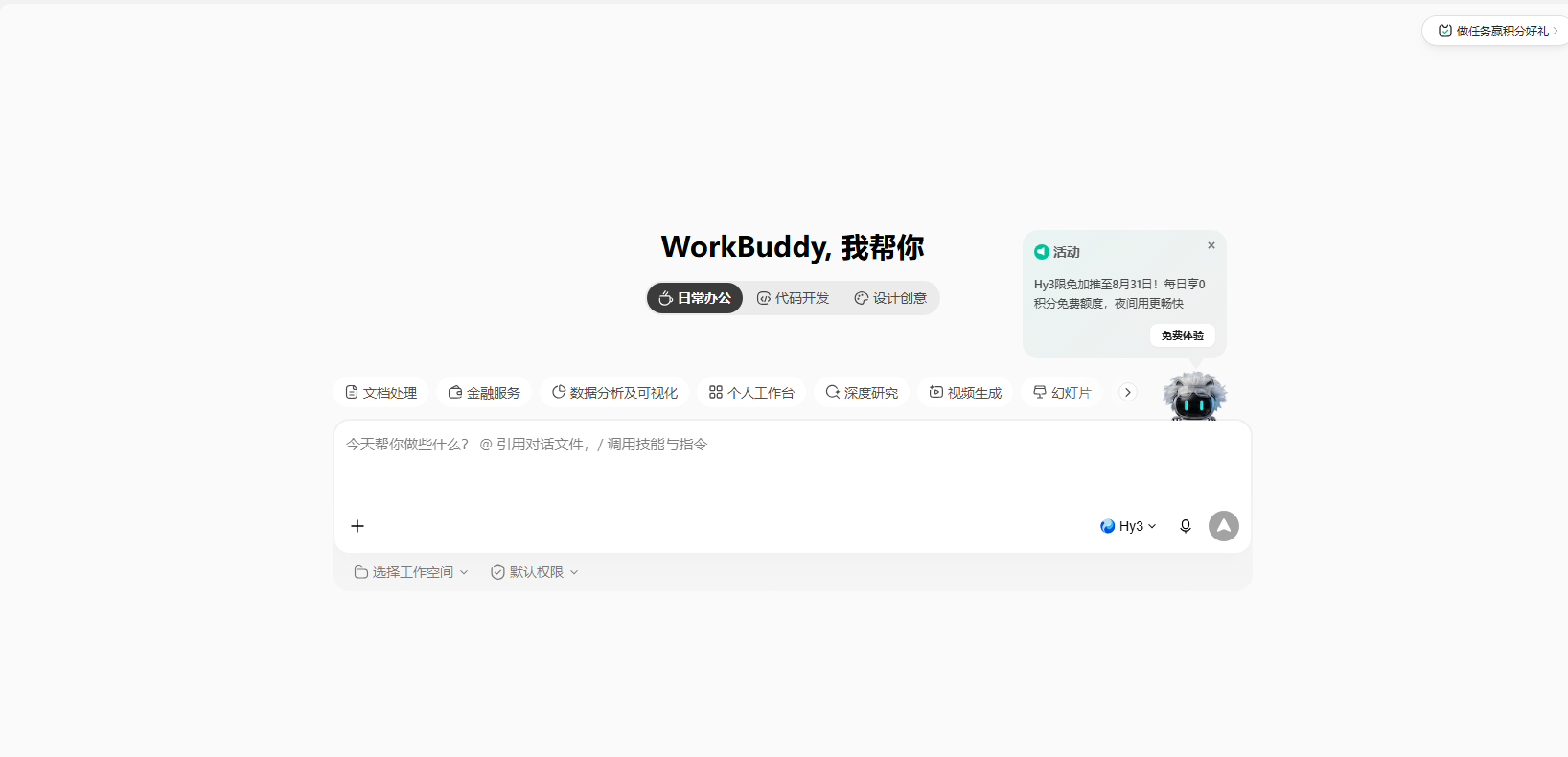Click the 活动 popup message text
This screenshot has width=1568, height=757.
click(1119, 293)
